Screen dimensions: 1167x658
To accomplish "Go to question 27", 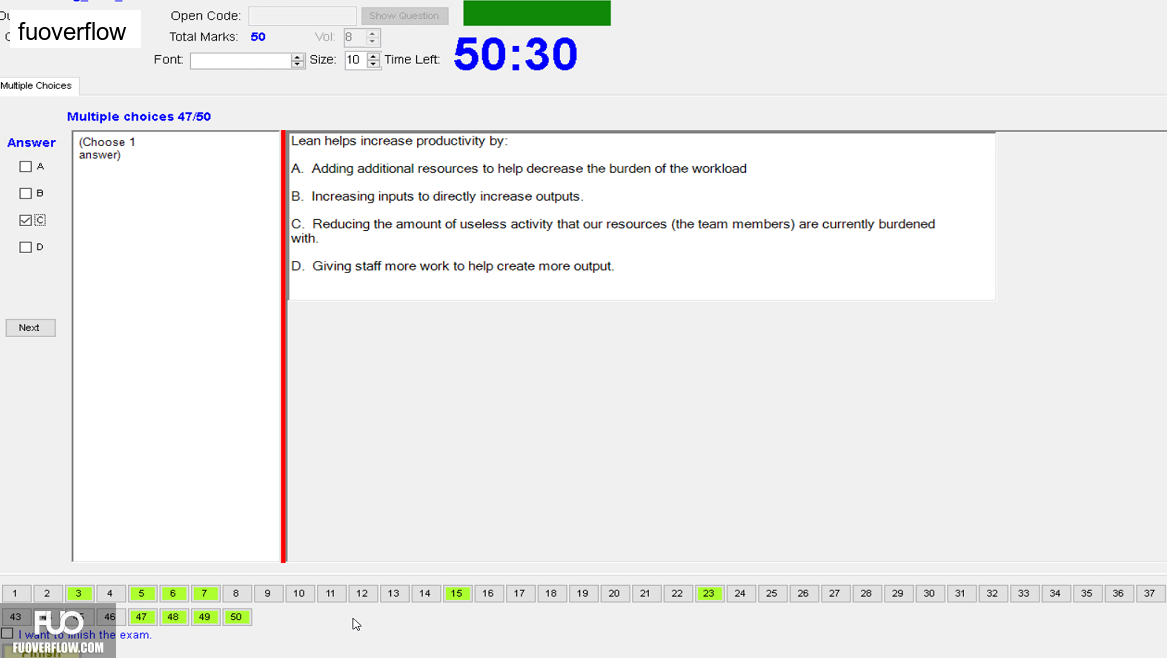I will point(835,593).
